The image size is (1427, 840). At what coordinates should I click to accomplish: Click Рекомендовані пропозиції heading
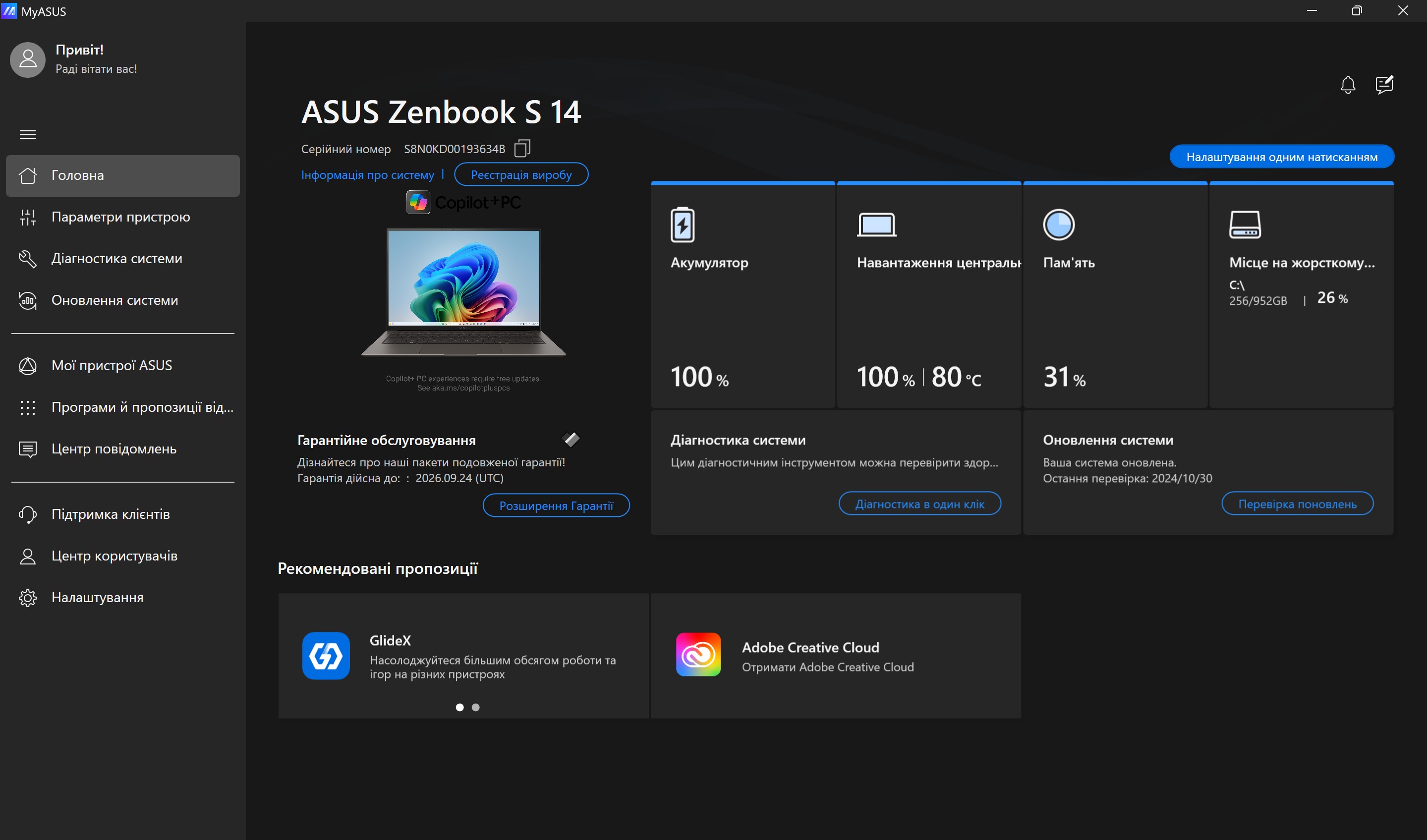[378, 568]
